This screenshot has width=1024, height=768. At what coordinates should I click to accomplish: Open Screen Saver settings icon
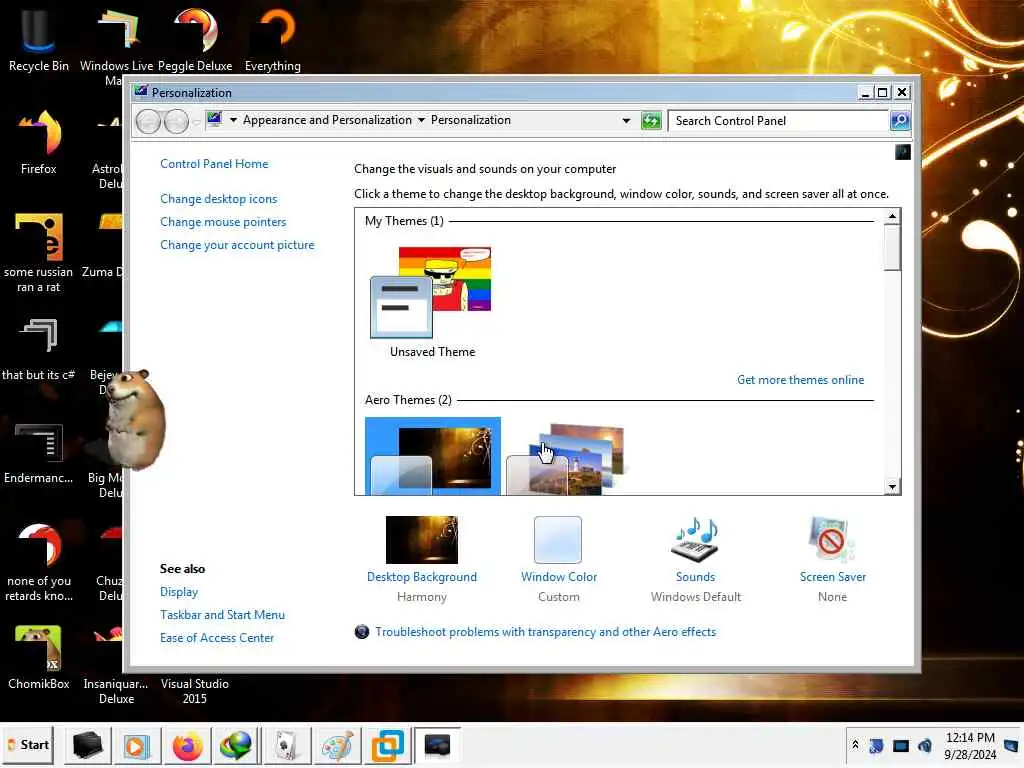(x=831, y=539)
